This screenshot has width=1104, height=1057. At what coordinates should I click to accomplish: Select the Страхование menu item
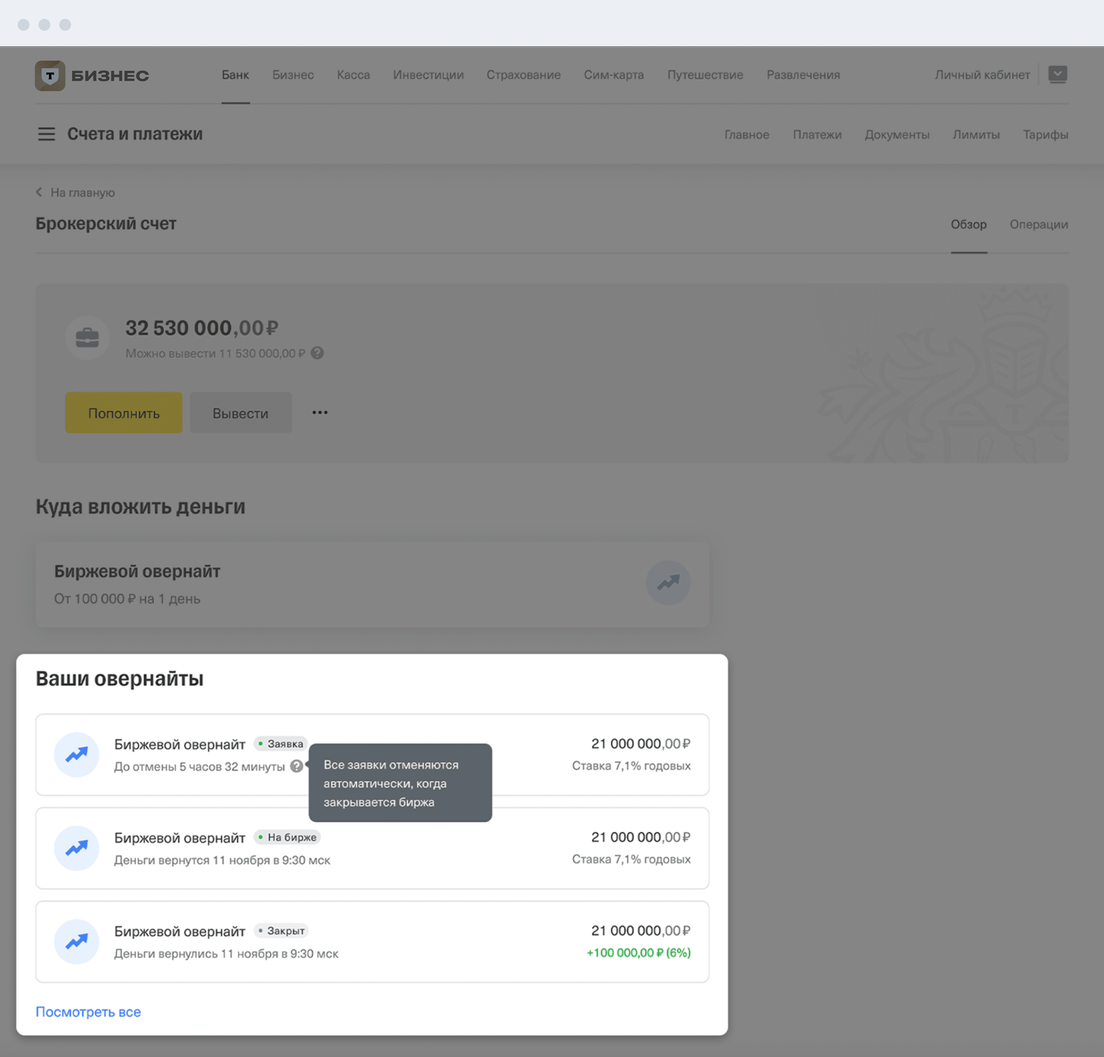[523, 75]
